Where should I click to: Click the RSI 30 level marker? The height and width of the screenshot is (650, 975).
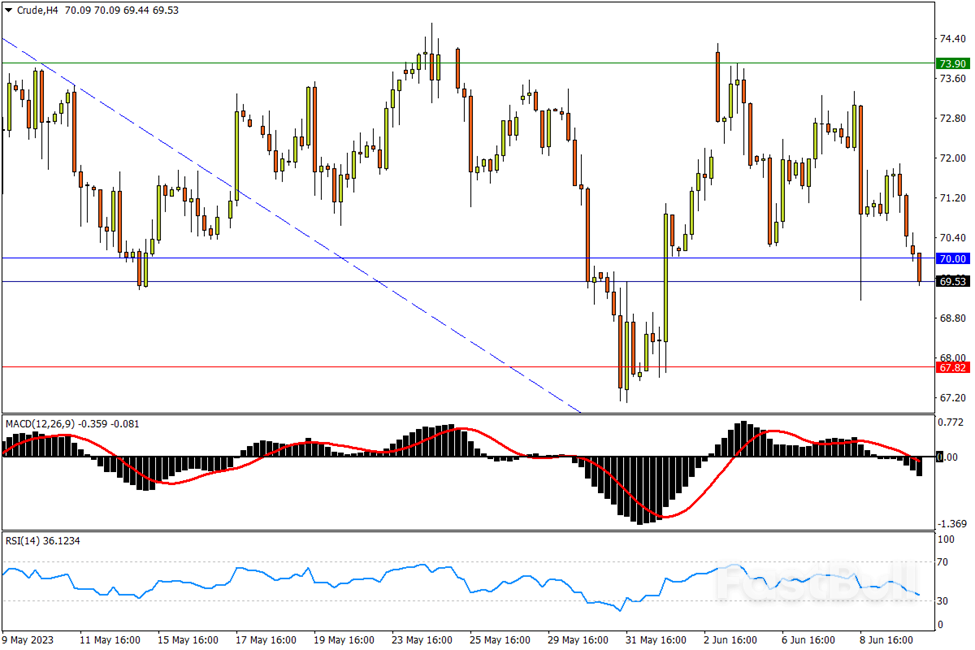click(943, 601)
